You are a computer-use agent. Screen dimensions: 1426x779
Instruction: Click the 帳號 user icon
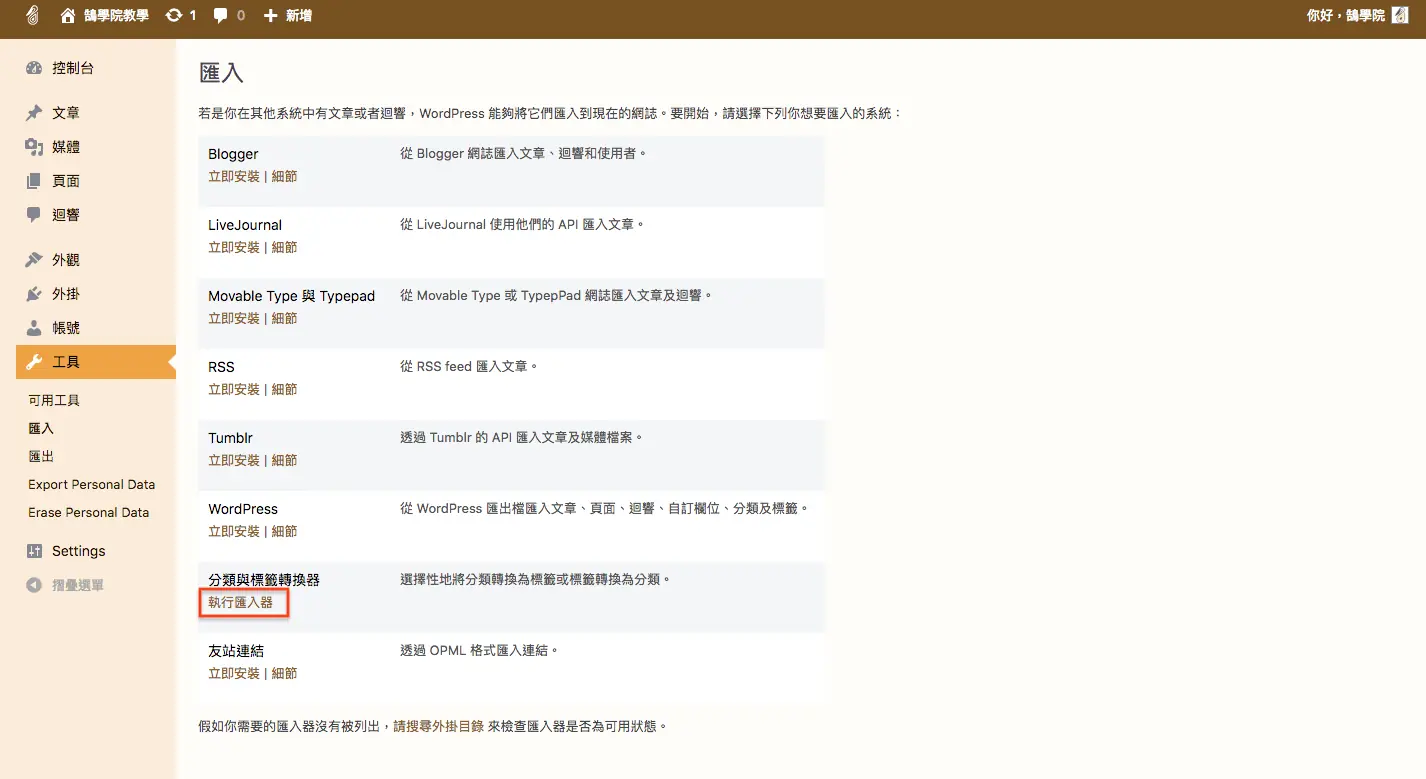coord(34,328)
